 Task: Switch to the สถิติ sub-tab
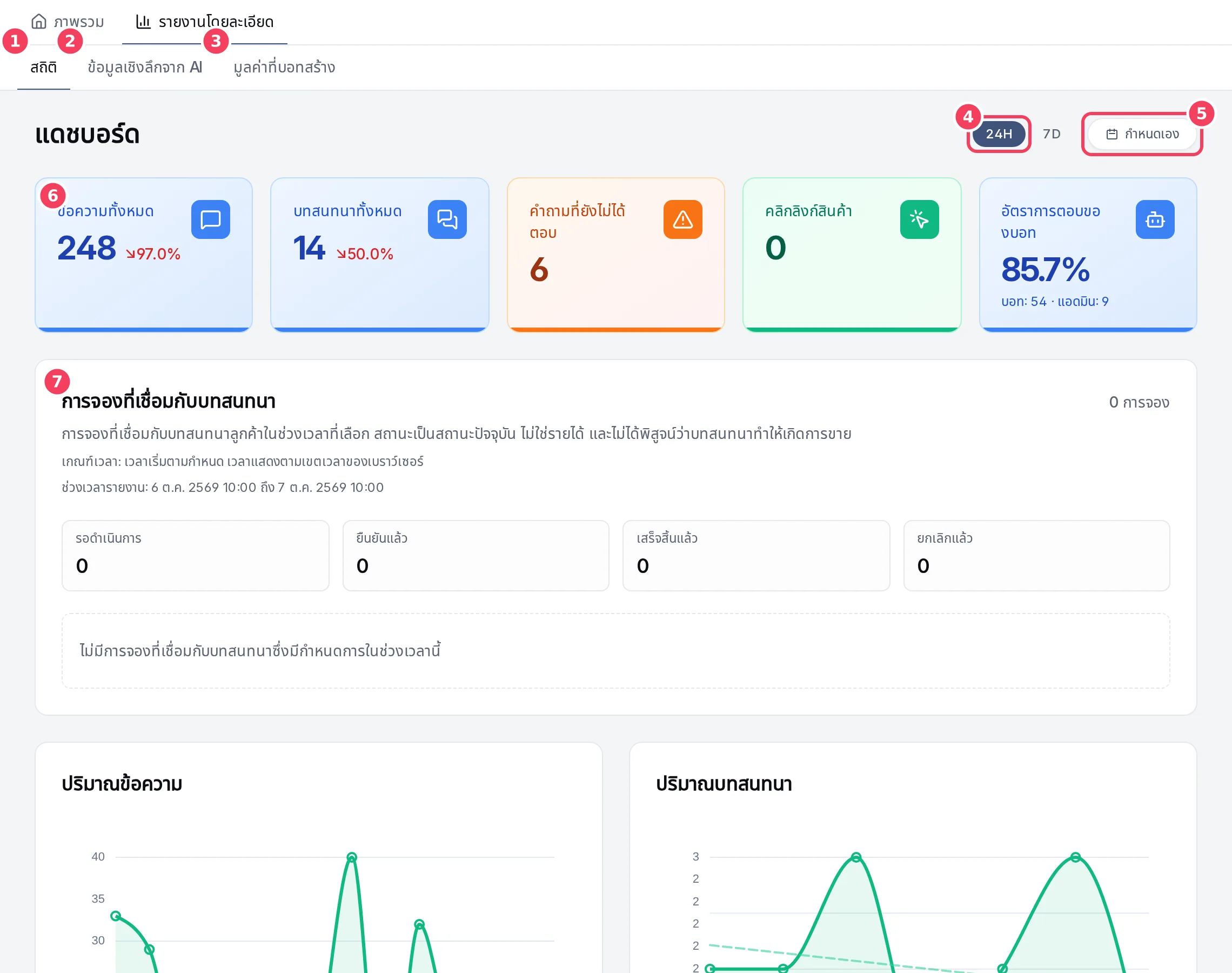44,67
